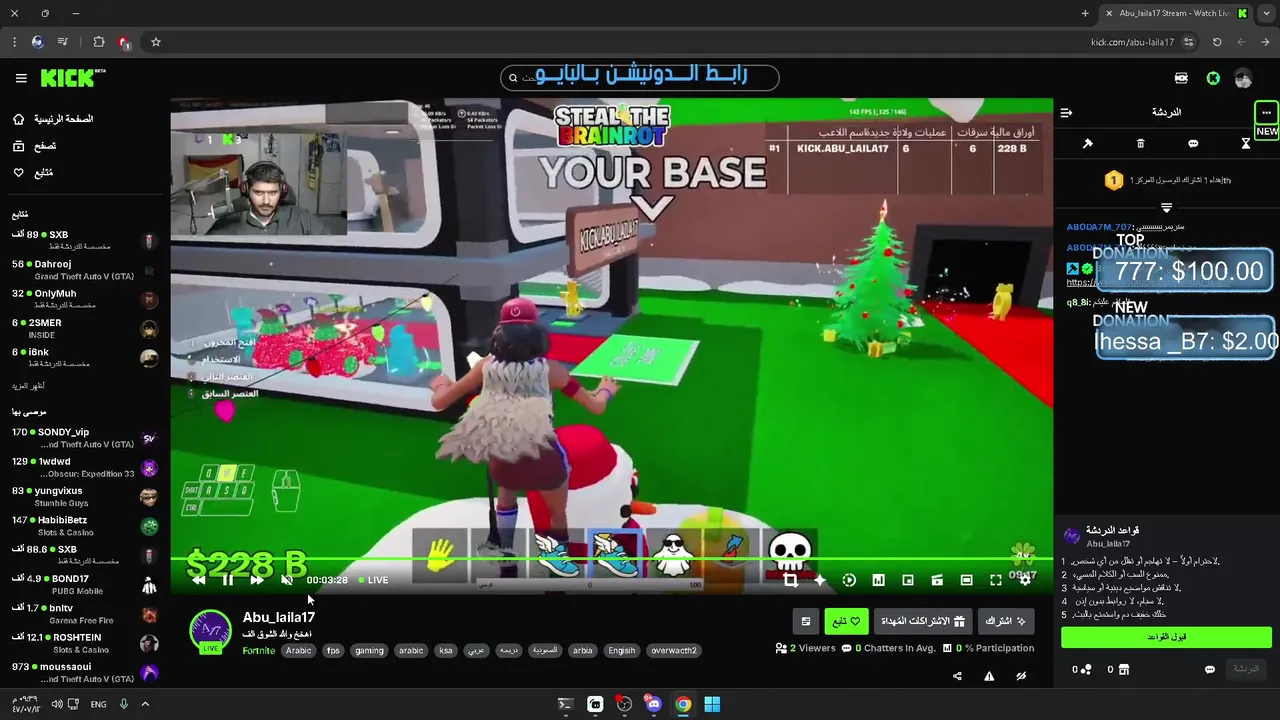Open 1wdwd recommended channel
The height and width of the screenshot is (720, 1280).
pos(84,467)
